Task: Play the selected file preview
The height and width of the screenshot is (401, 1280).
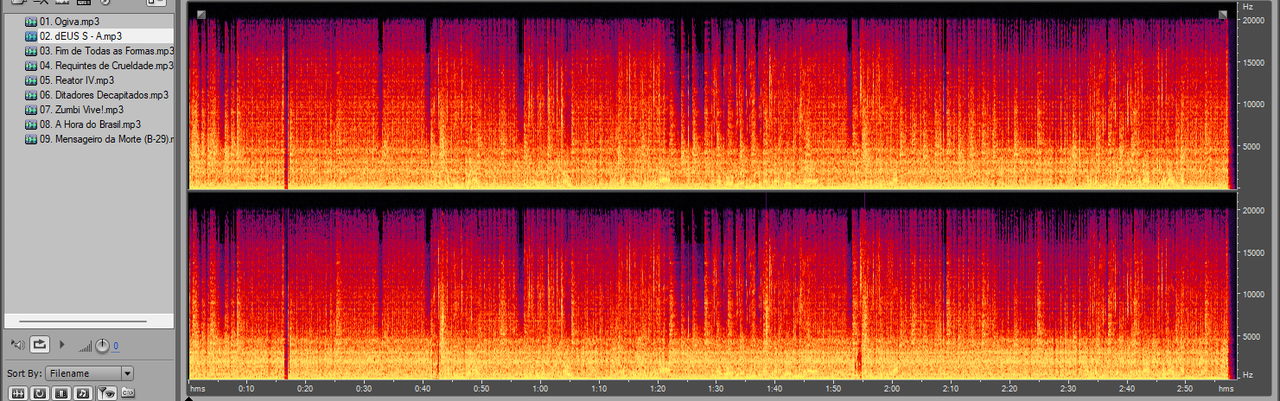Action: 62,344
